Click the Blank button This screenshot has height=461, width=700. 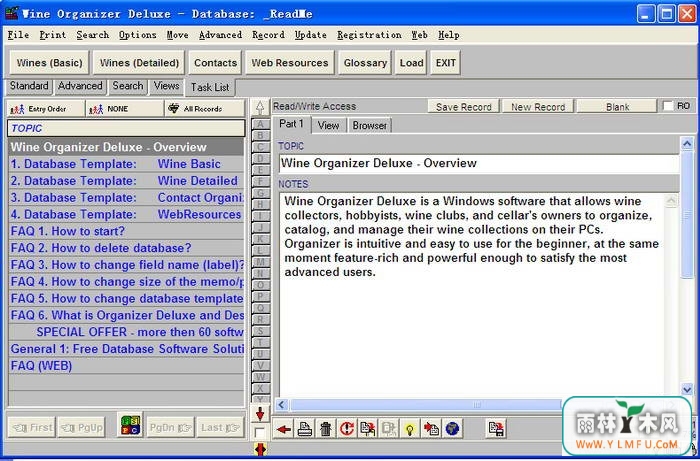pos(617,107)
